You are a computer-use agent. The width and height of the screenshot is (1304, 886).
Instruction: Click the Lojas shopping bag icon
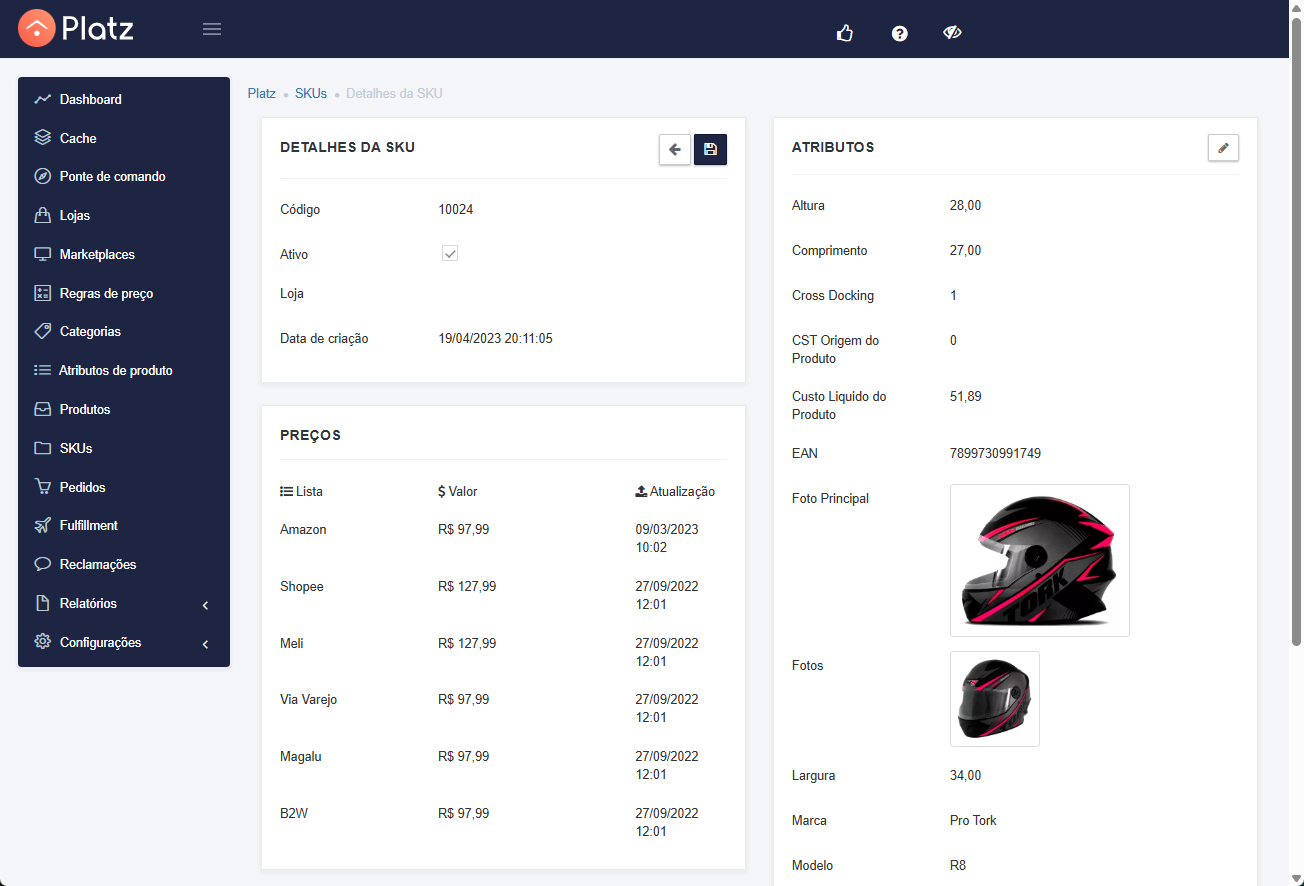pyautogui.click(x=42, y=215)
